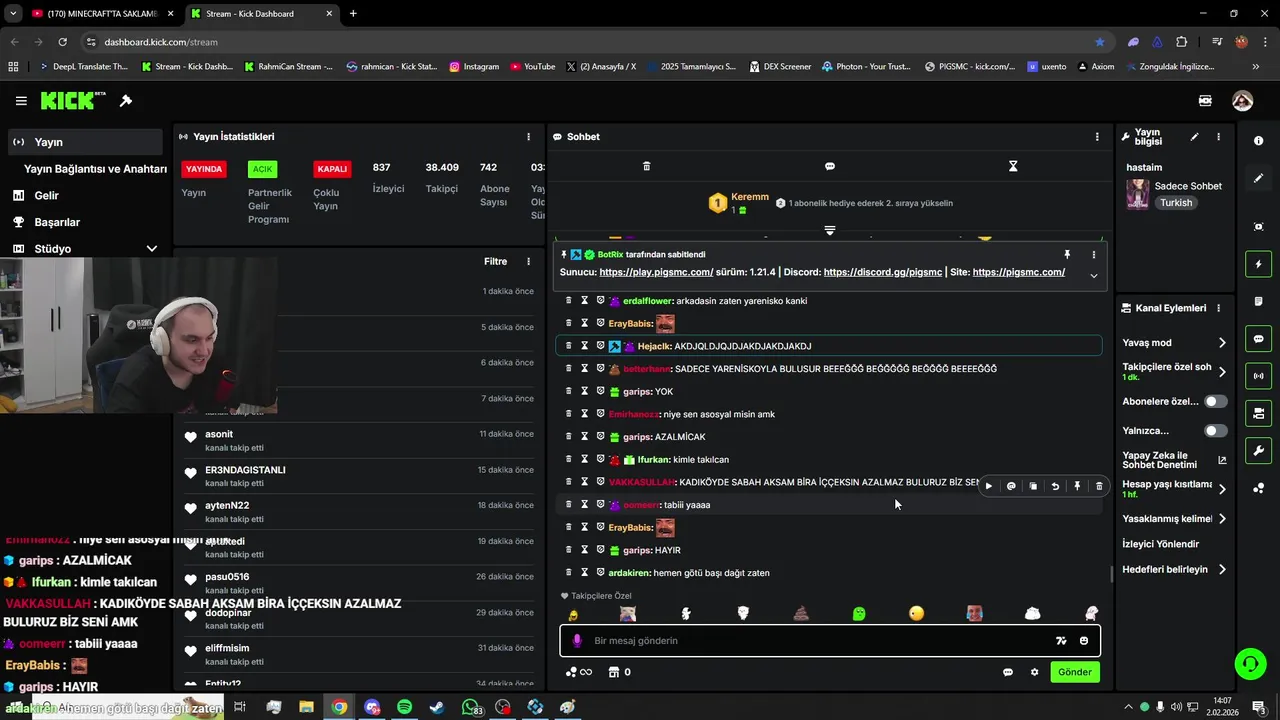Expand Yasaklanmış kelimeler settings

(x=1222, y=519)
